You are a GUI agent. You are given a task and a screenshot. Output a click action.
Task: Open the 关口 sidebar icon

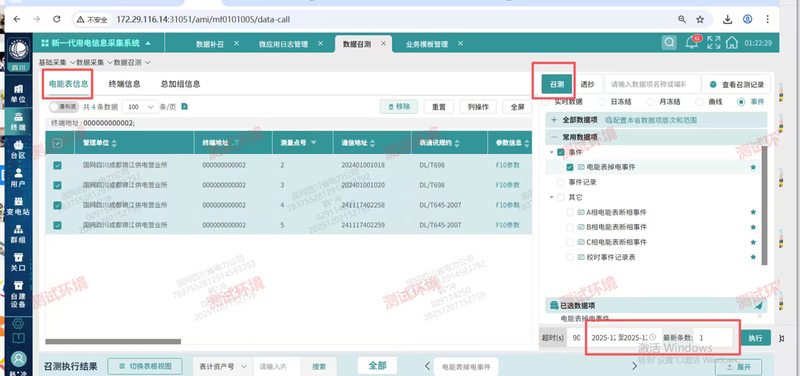click(18, 262)
